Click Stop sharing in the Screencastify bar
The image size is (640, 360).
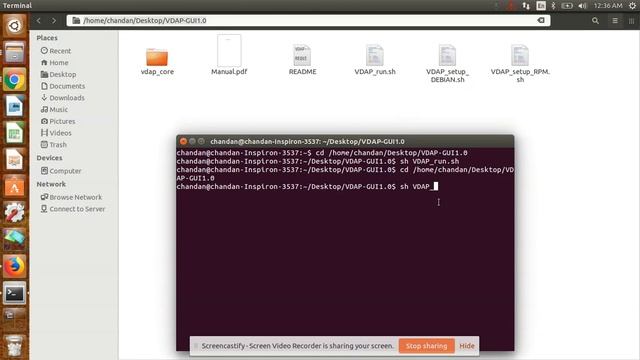tap(427, 346)
